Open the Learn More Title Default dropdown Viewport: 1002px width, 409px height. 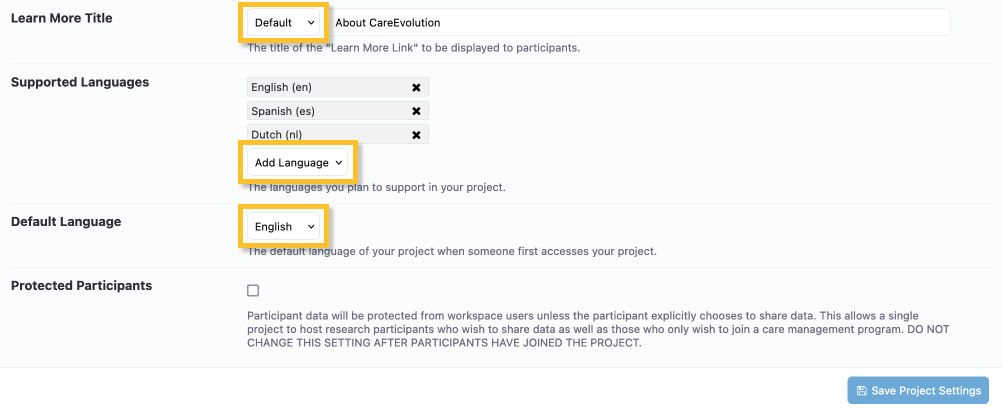point(284,22)
